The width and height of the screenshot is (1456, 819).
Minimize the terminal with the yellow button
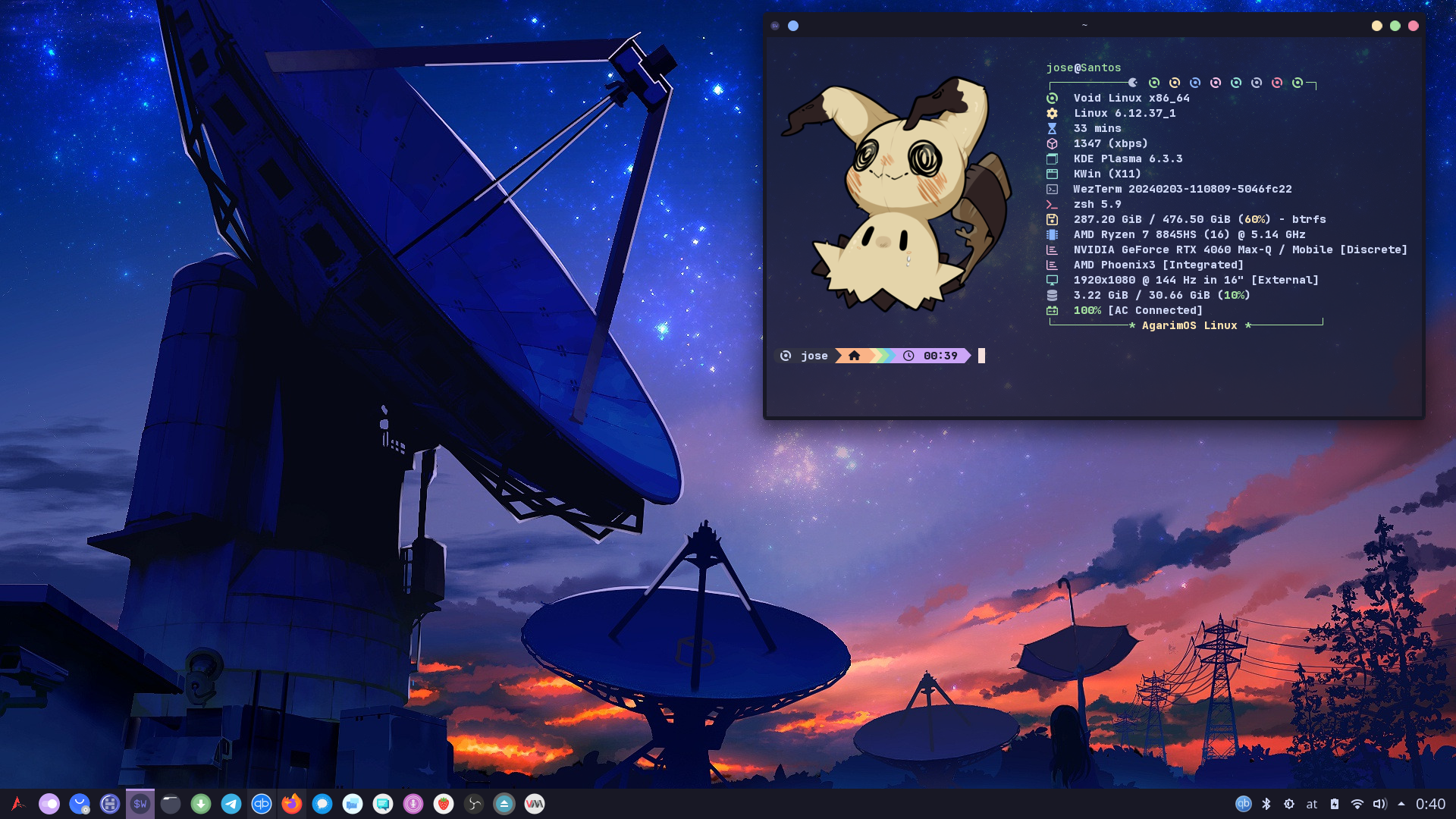pyautogui.click(x=1377, y=26)
